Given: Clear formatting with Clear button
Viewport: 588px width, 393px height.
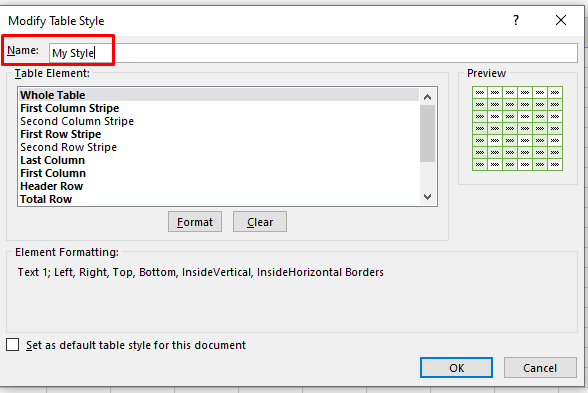Looking at the screenshot, I should click(260, 222).
